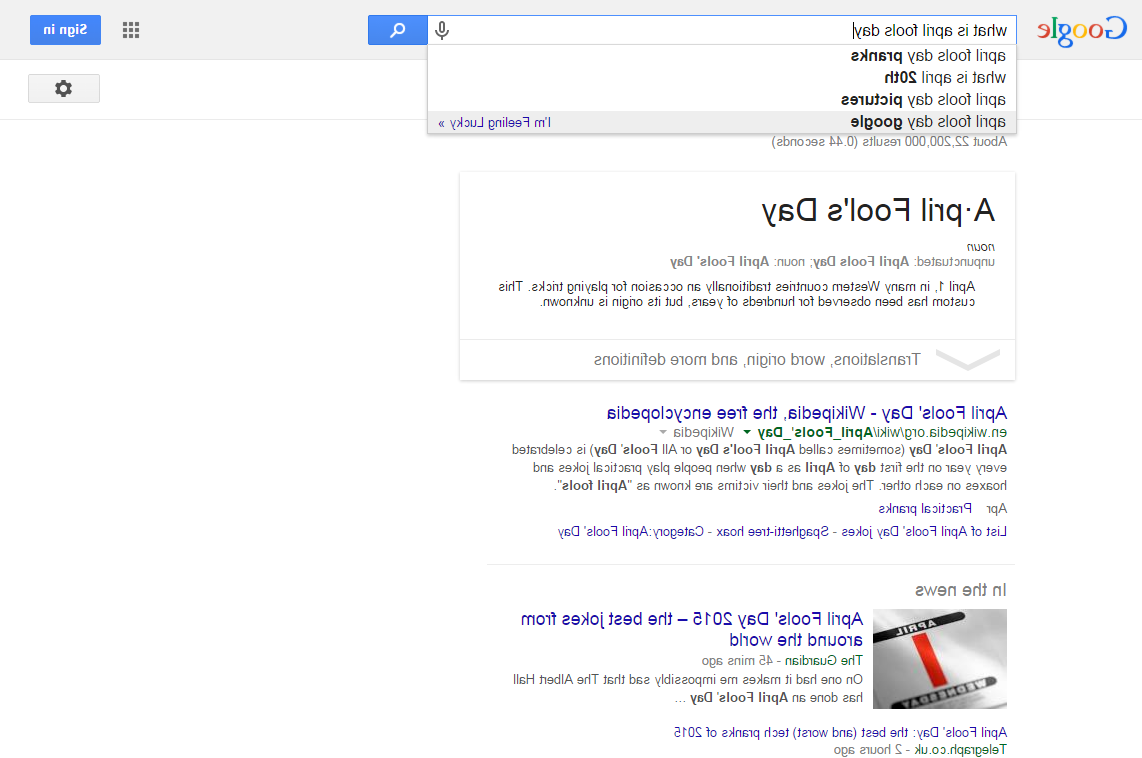
Task: Select suggestion 'april fools day pranks'
Action: (x=722, y=55)
